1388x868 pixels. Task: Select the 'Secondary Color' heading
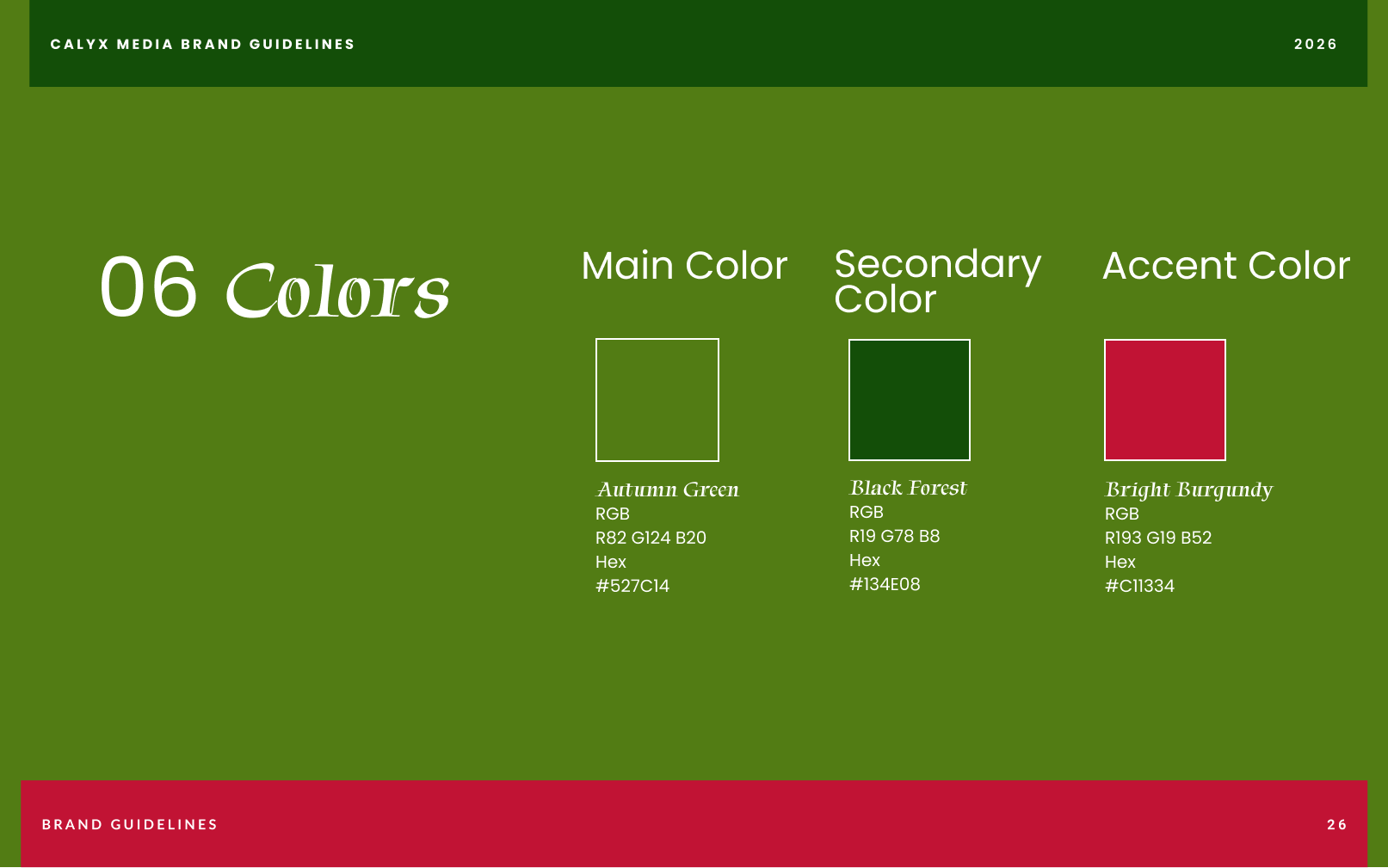point(937,281)
